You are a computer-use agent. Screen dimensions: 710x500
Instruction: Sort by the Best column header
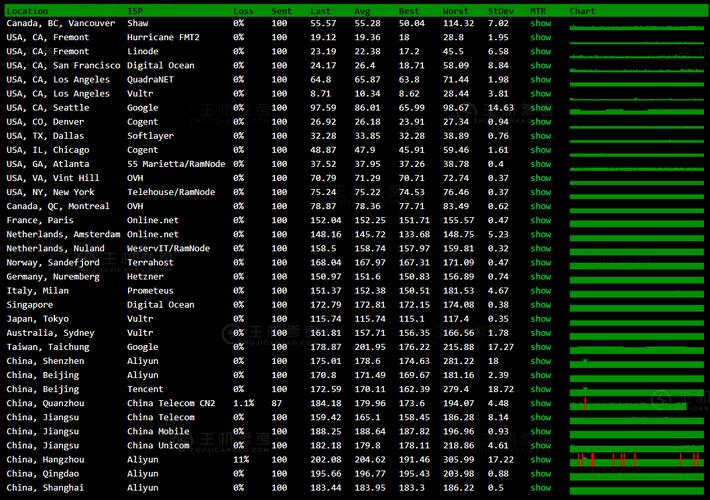409,11
